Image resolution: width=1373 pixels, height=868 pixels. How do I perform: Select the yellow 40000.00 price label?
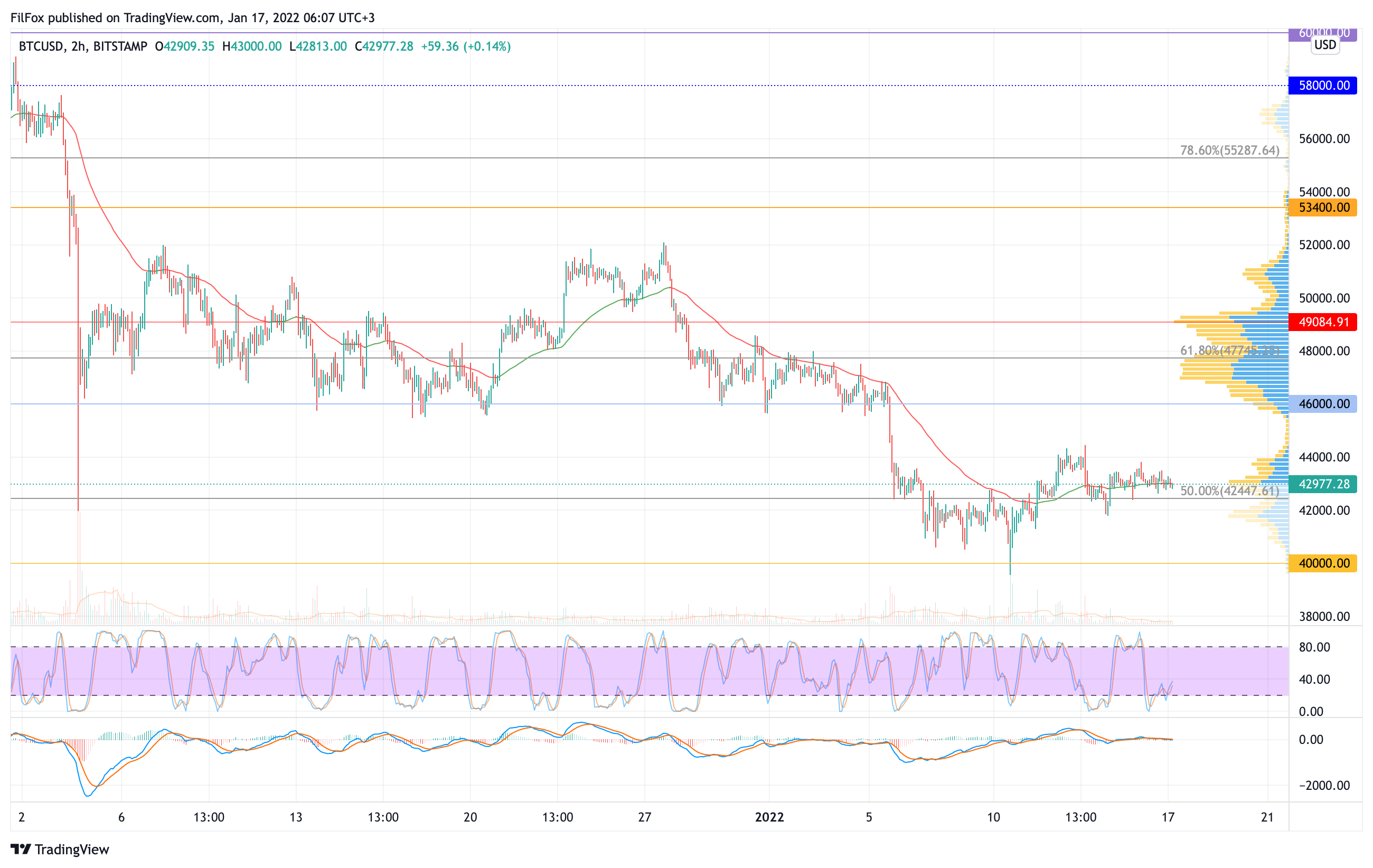[1323, 563]
